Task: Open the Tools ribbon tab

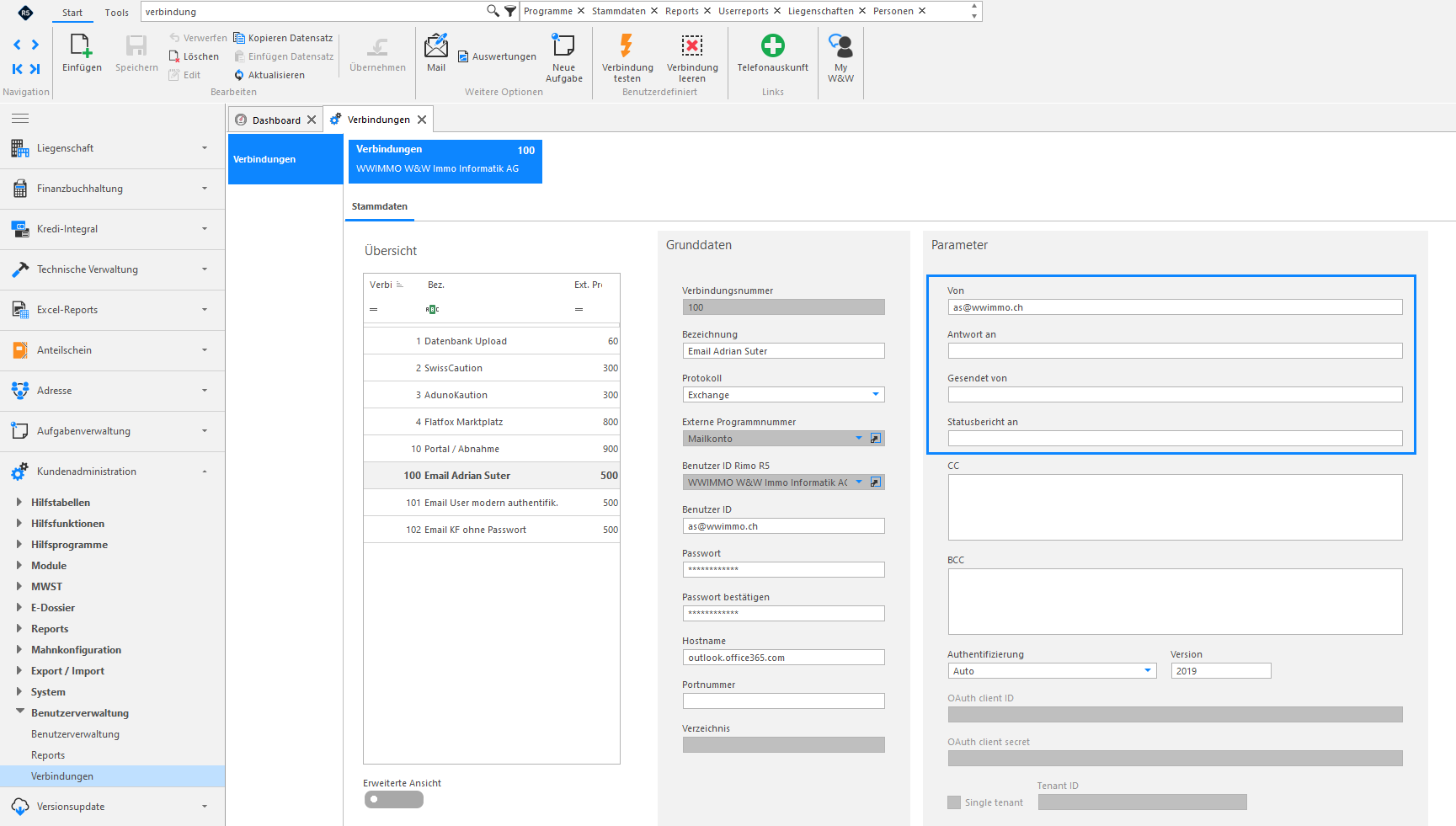Action: click(116, 13)
